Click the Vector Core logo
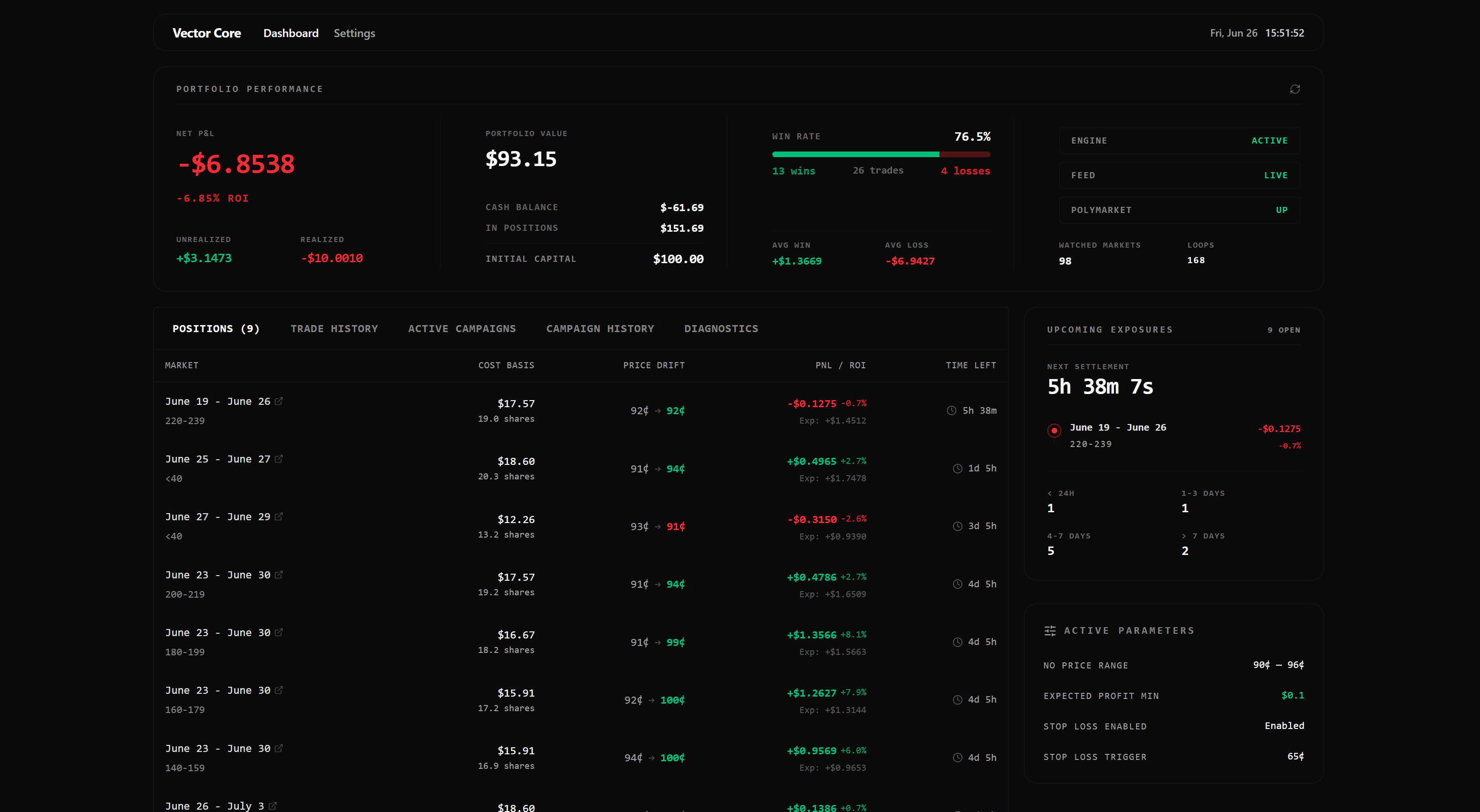Screen dimensions: 1480x812 (x=207, y=33)
